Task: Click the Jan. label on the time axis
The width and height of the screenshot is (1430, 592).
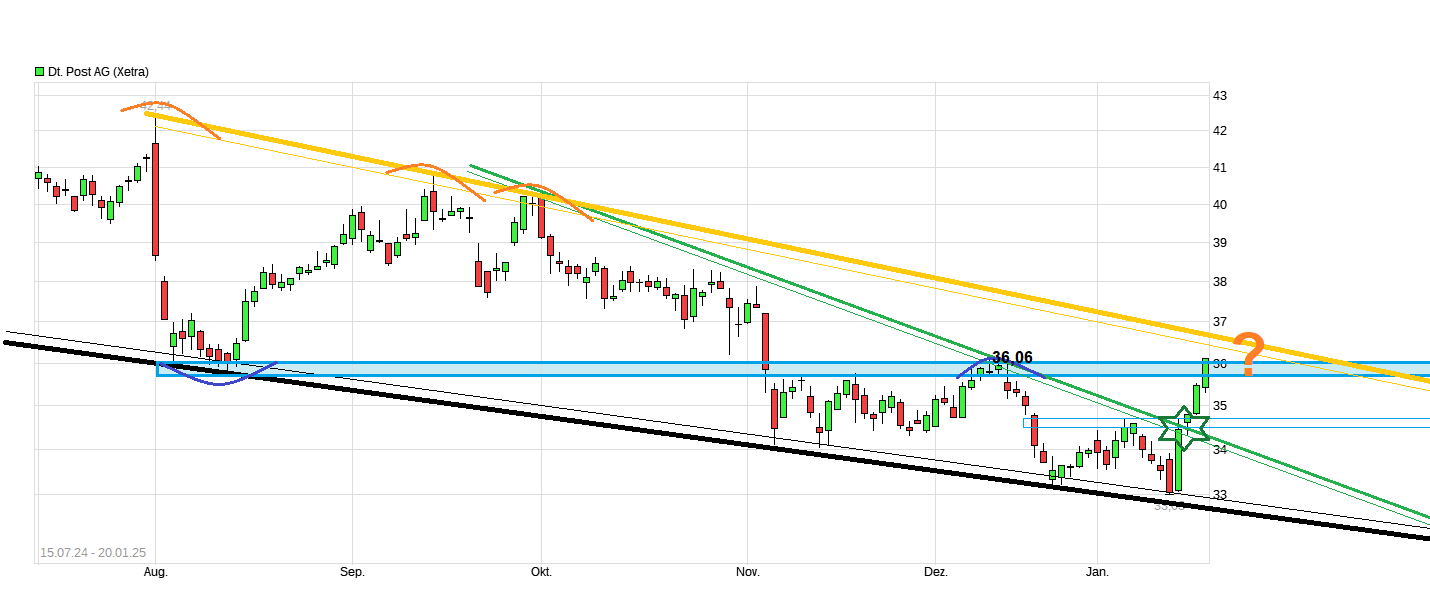Action: 1098,573
